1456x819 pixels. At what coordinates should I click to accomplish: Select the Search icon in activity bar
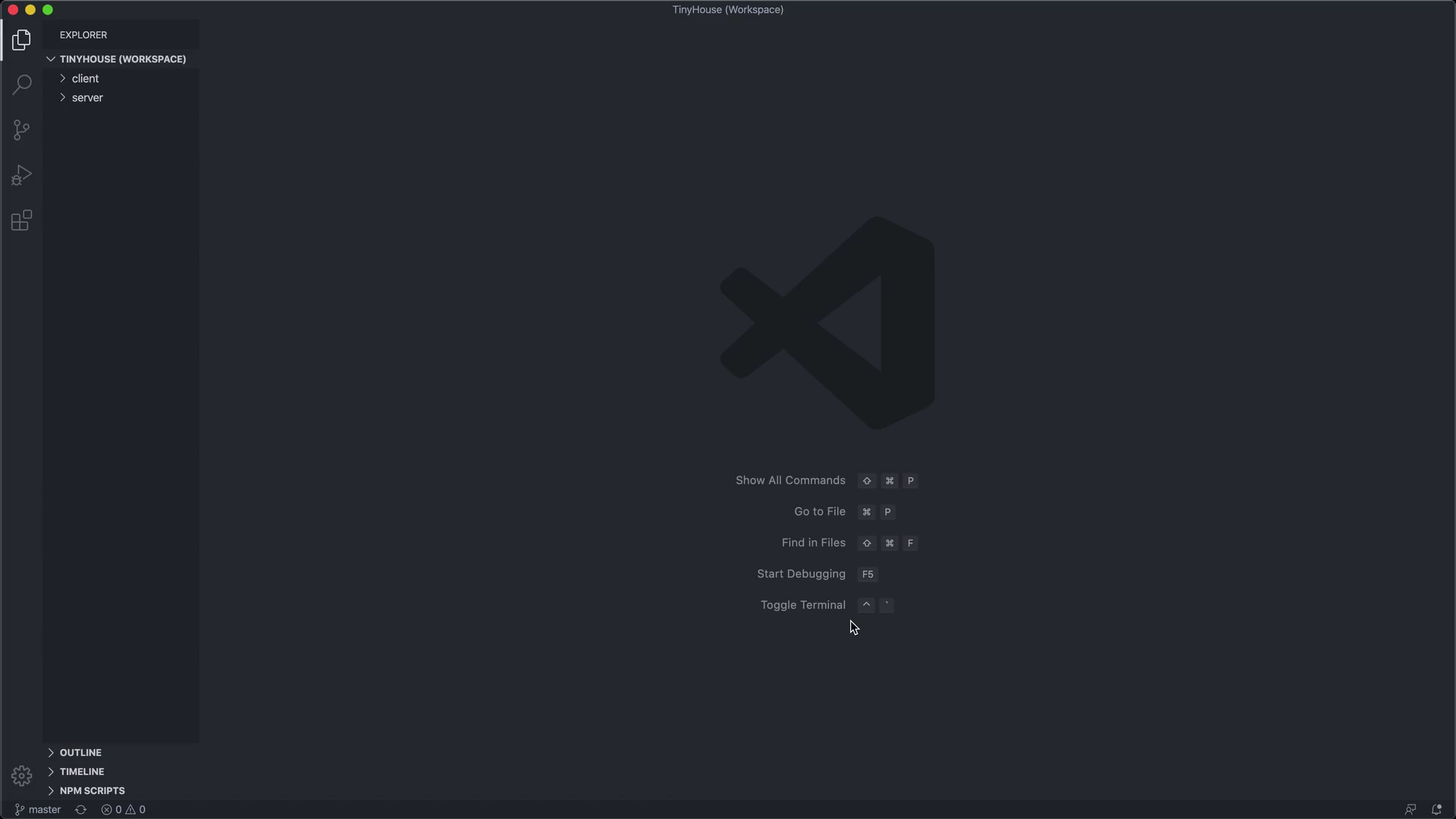click(22, 84)
